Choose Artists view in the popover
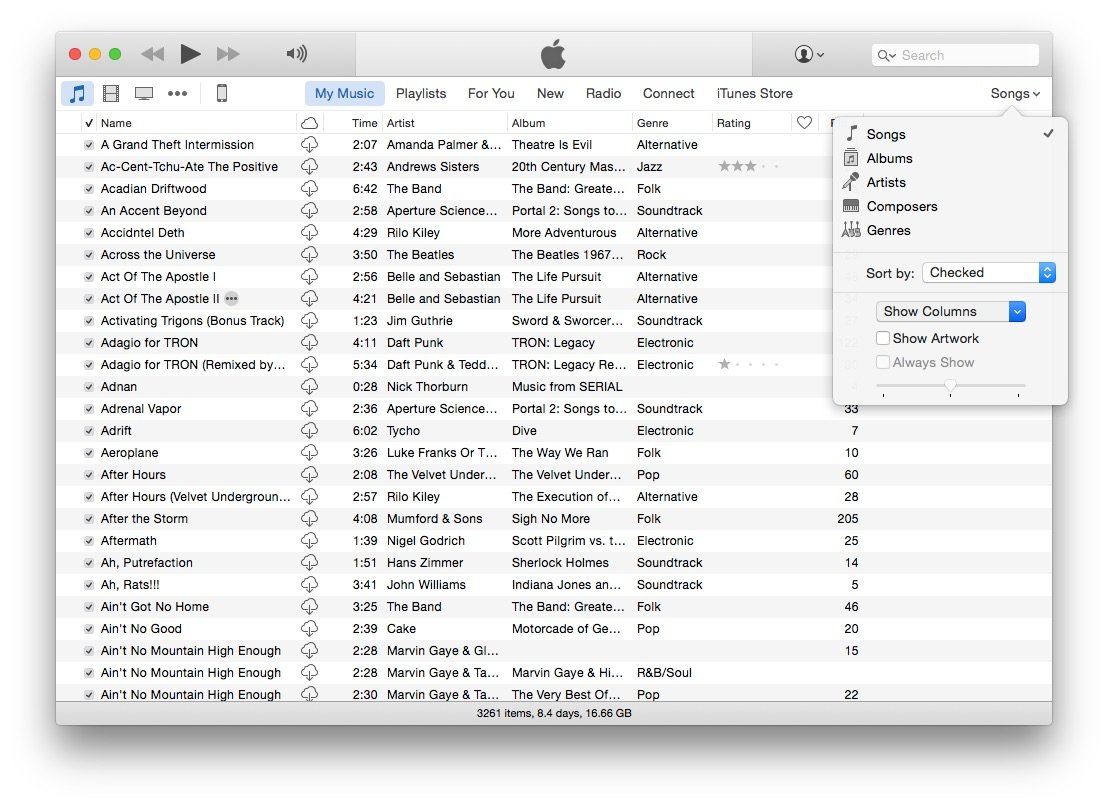Screen dimensions: 1108x805 (x=950, y=182)
